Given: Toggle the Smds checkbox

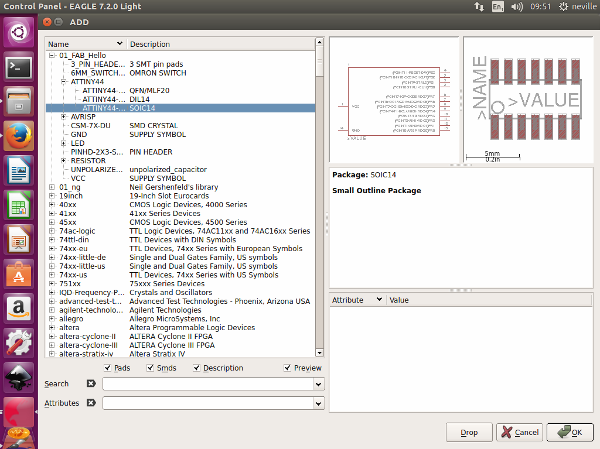Looking at the screenshot, I should tap(150, 367).
